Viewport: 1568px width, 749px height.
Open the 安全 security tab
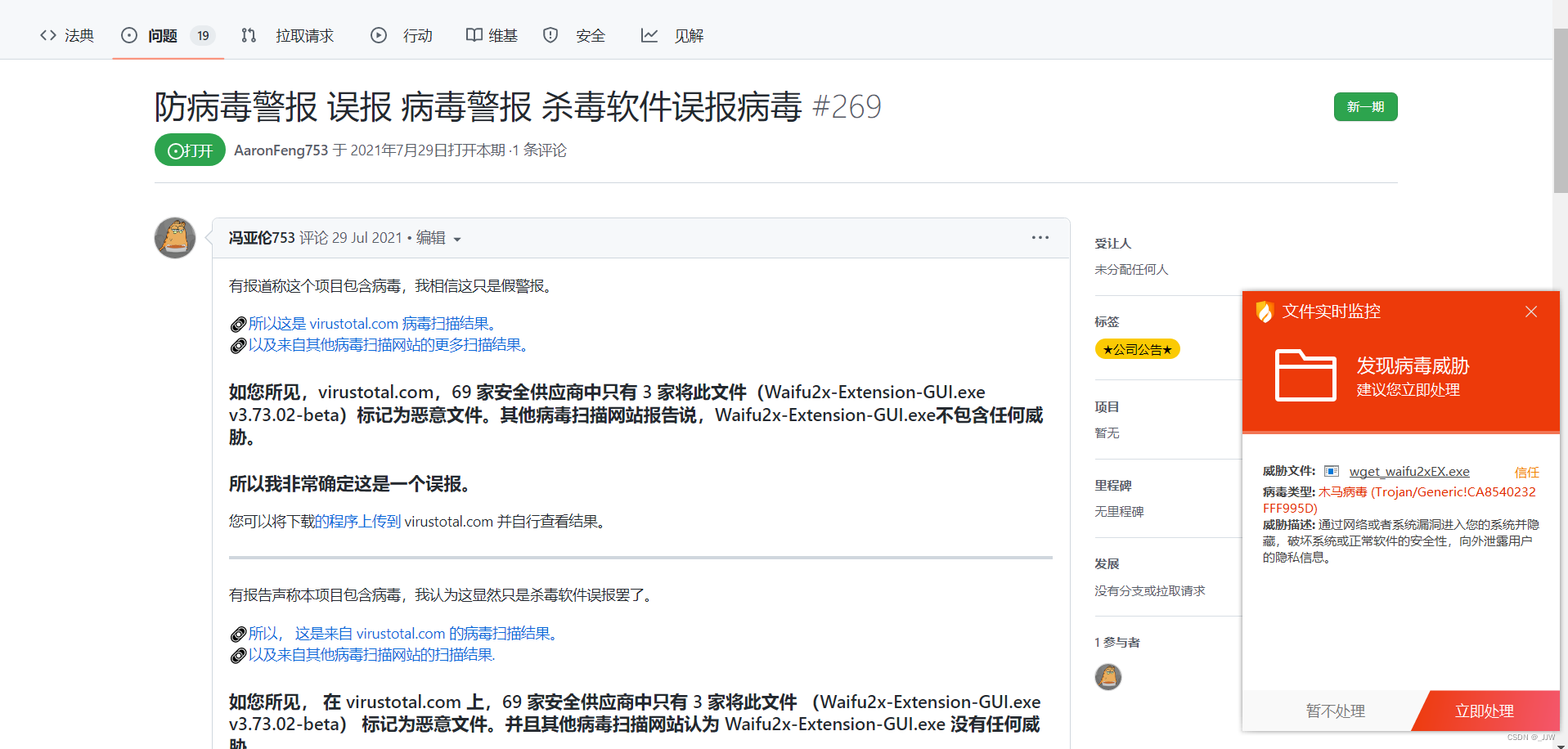tap(574, 35)
